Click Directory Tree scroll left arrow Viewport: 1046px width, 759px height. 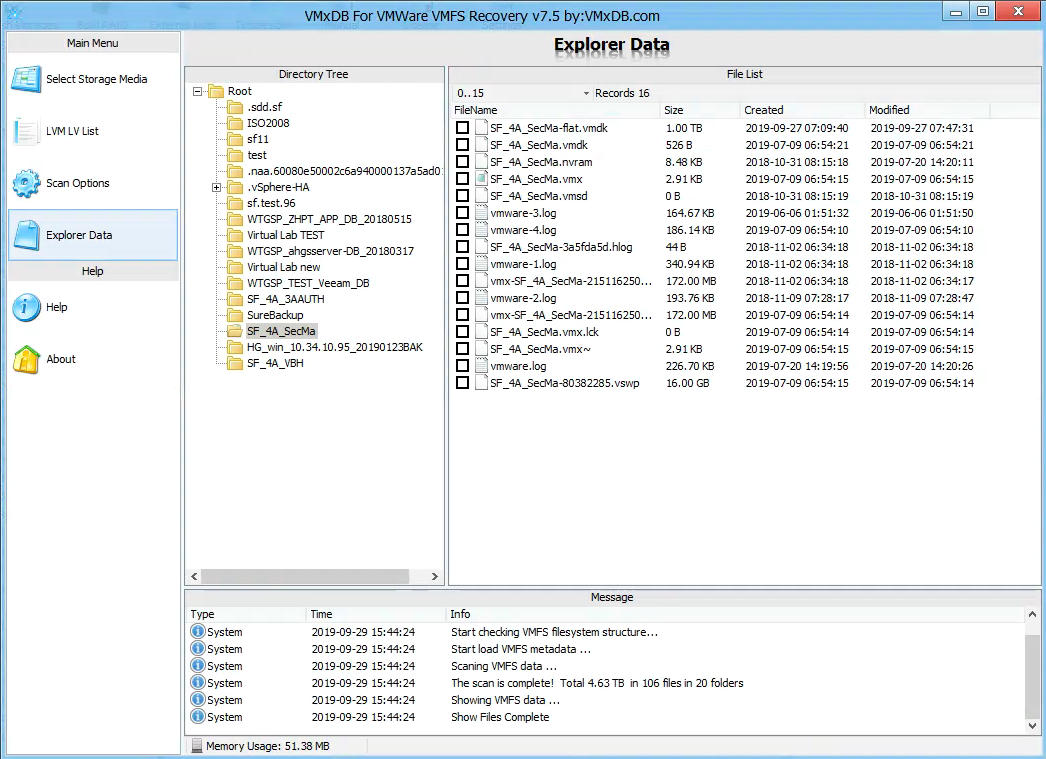click(194, 576)
